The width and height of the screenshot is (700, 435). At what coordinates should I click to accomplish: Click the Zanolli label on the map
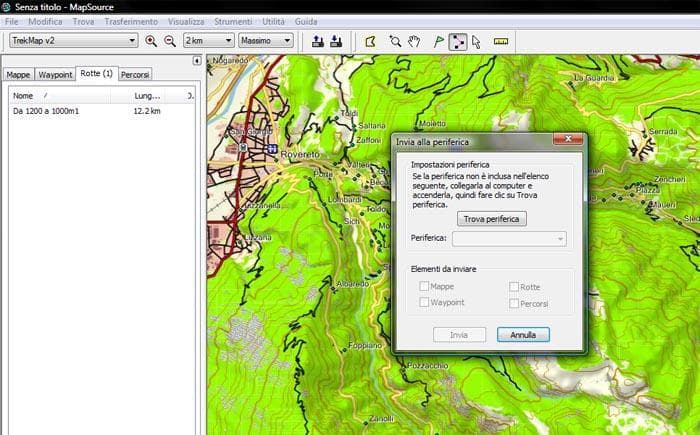coord(381,418)
